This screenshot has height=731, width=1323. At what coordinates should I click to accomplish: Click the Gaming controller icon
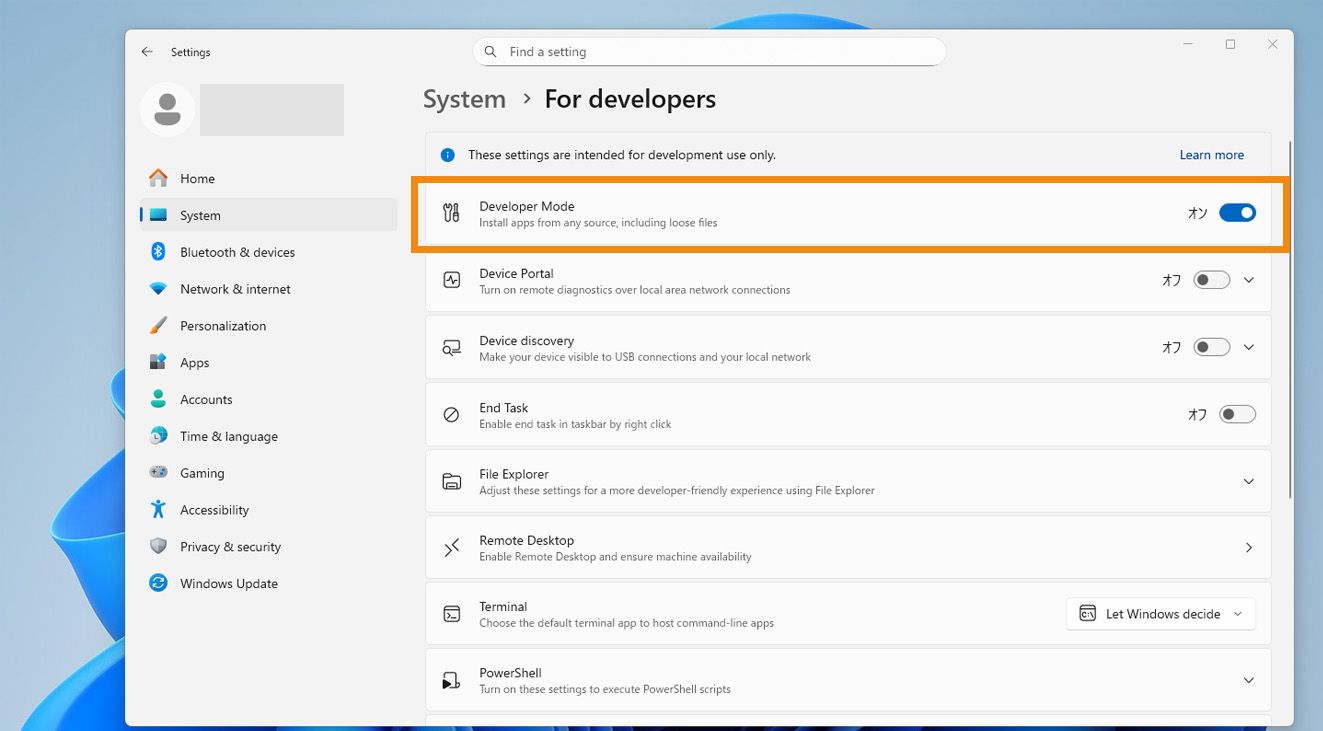pyautogui.click(x=158, y=473)
